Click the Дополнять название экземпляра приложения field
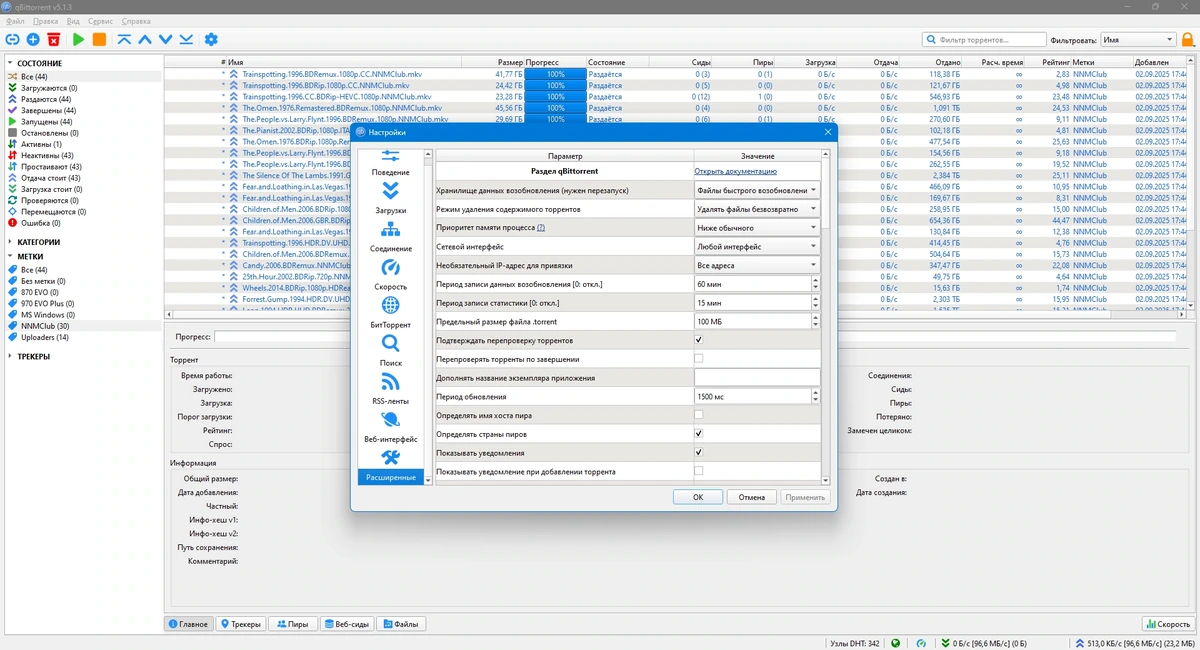 click(757, 377)
